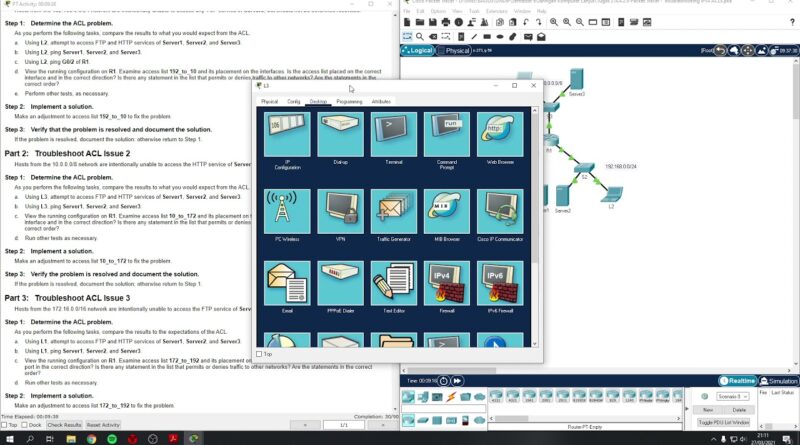Select the Delete tool in toolbar
The width and height of the screenshot is (800, 445).
click(433, 37)
